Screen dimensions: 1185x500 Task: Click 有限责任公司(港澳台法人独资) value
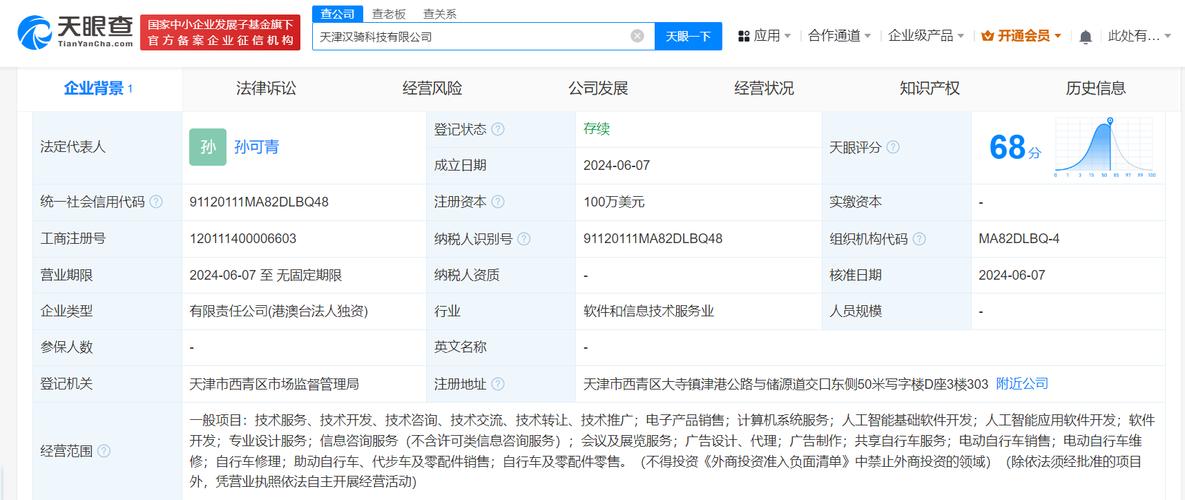[278, 311]
